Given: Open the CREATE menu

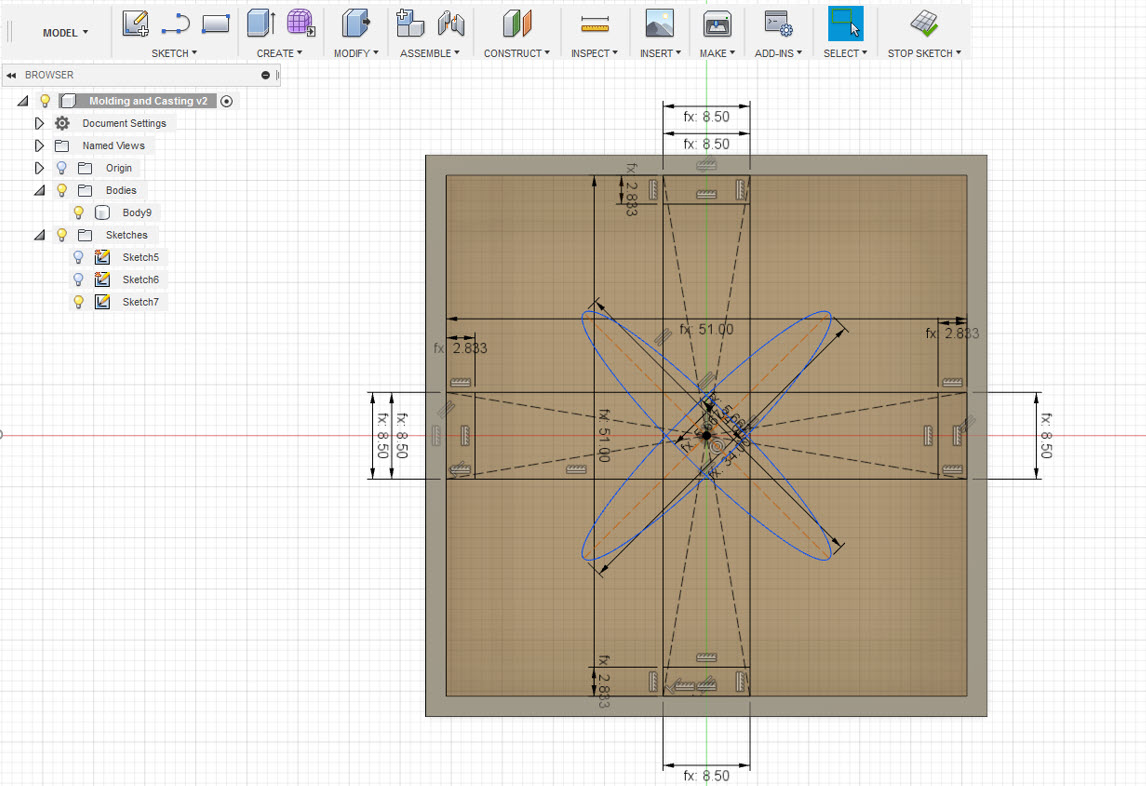Looking at the screenshot, I should (279, 53).
